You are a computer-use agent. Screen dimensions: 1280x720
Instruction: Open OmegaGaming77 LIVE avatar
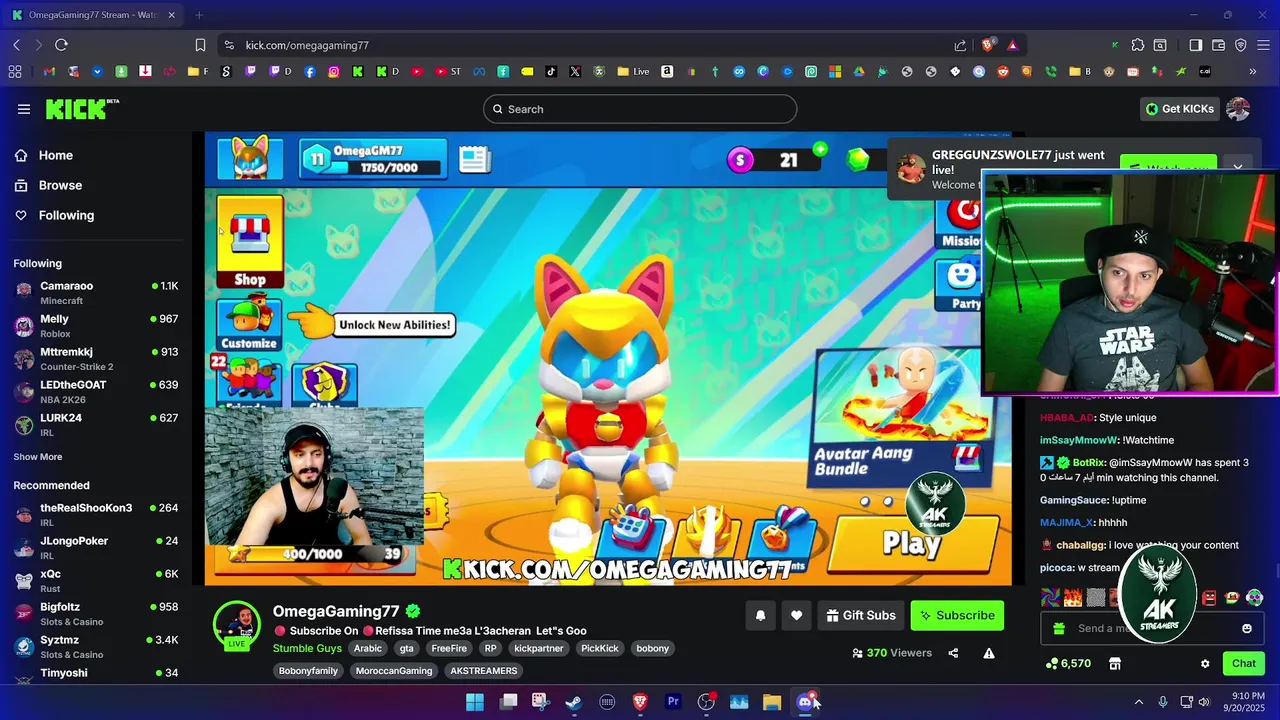pyautogui.click(x=237, y=626)
